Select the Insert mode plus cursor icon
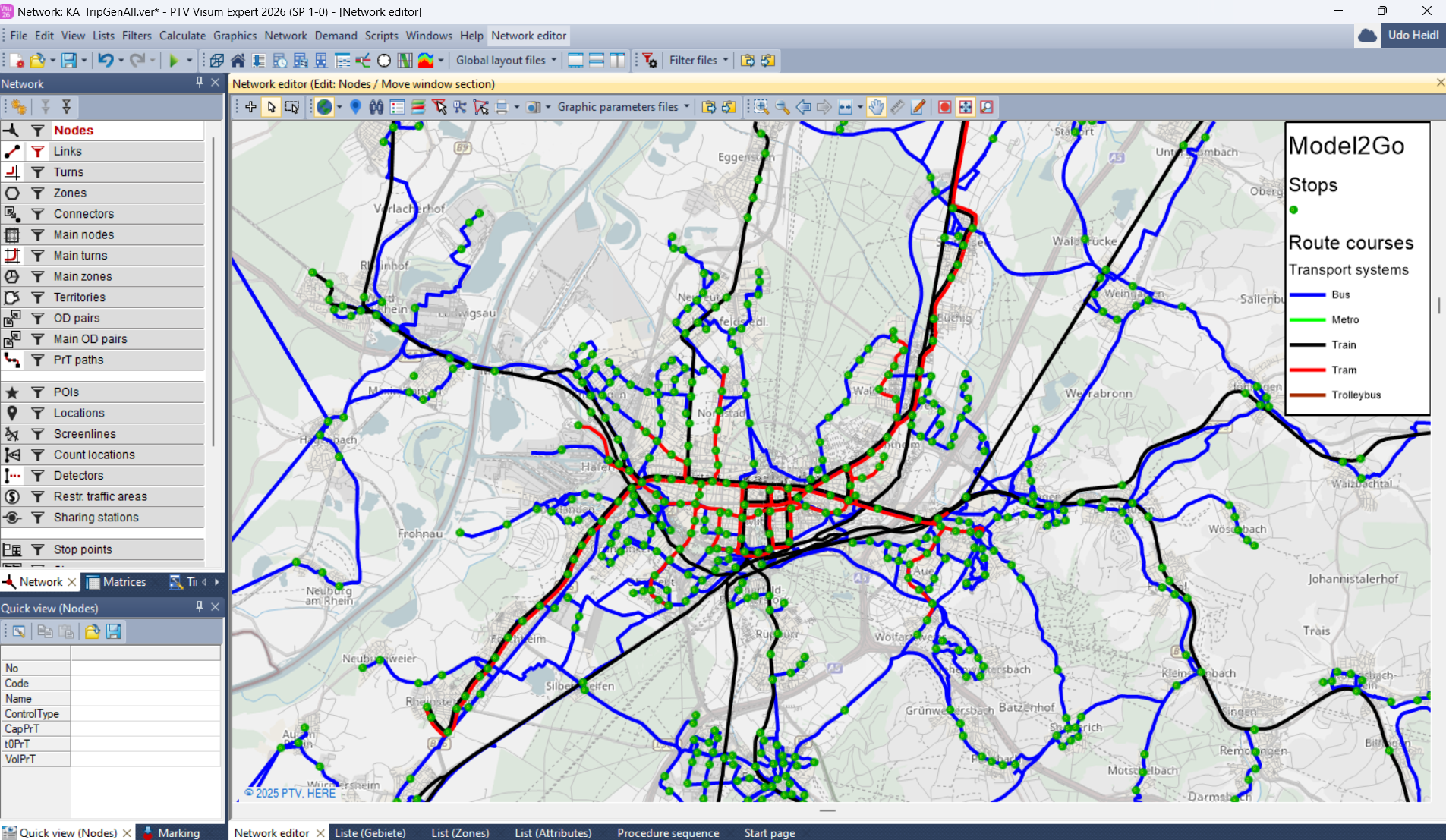 coord(250,107)
